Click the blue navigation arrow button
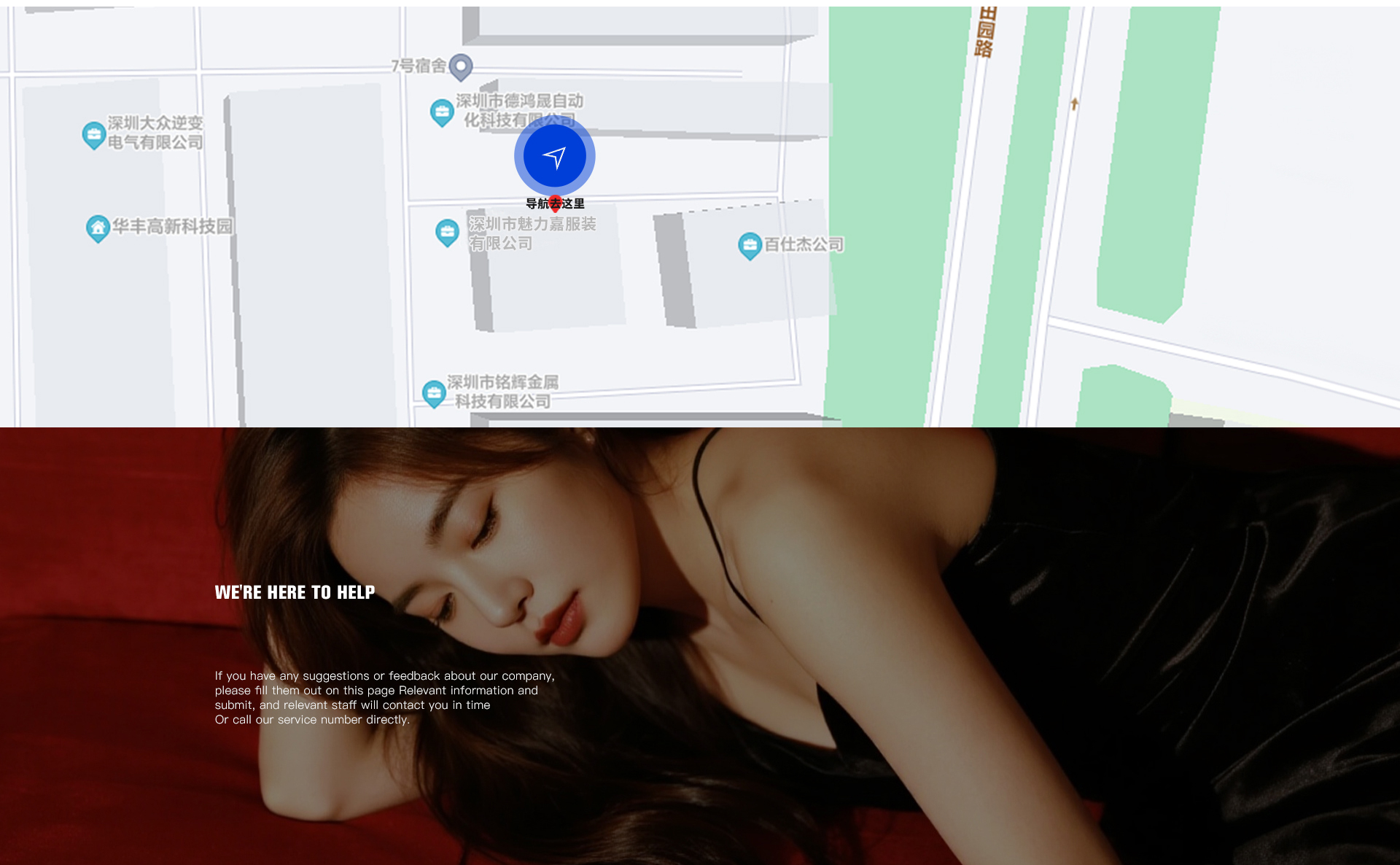Viewport: 1400px width, 865px height. [554, 156]
